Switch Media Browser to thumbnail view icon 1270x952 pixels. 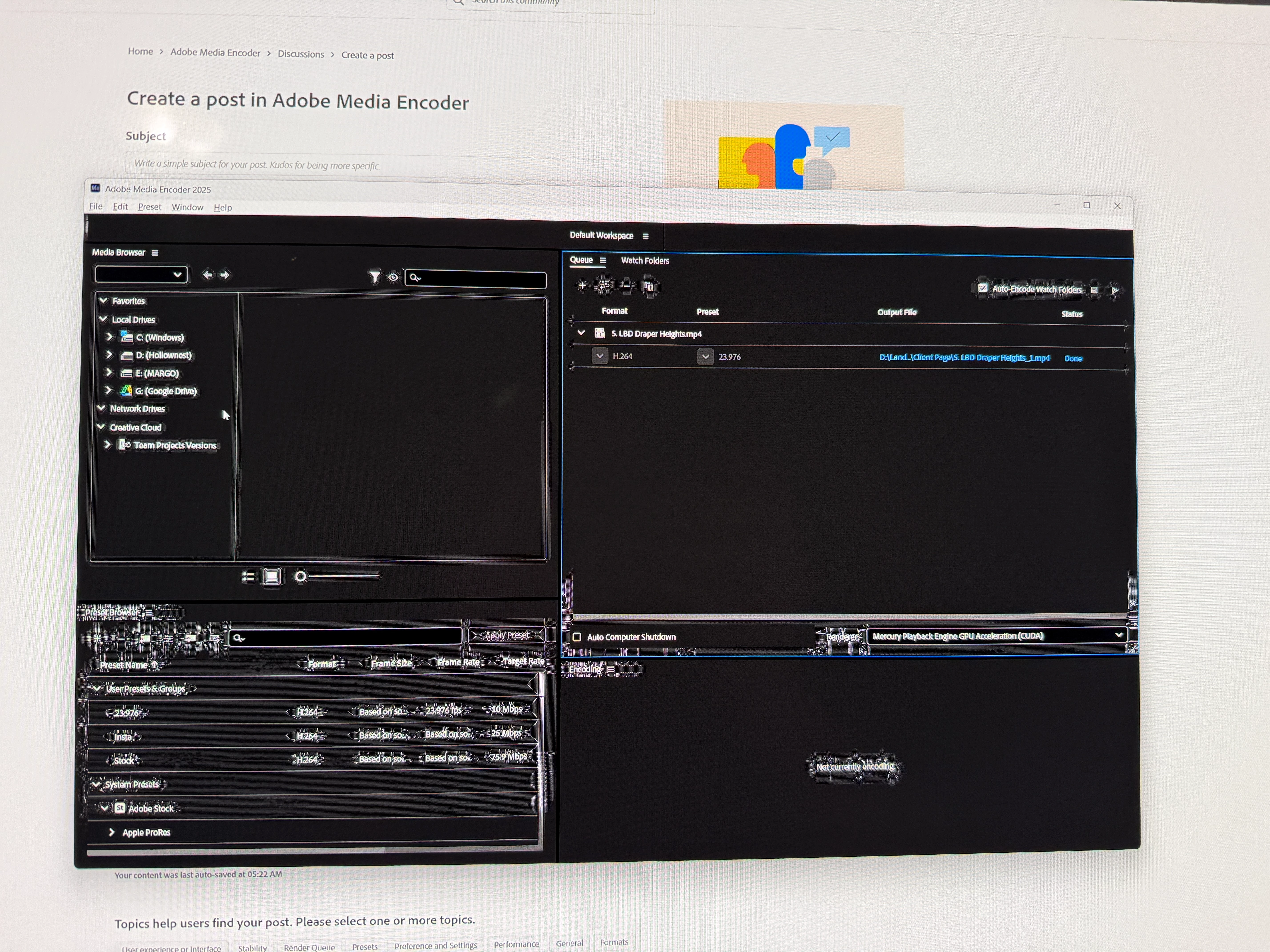click(x=272, y=576)
